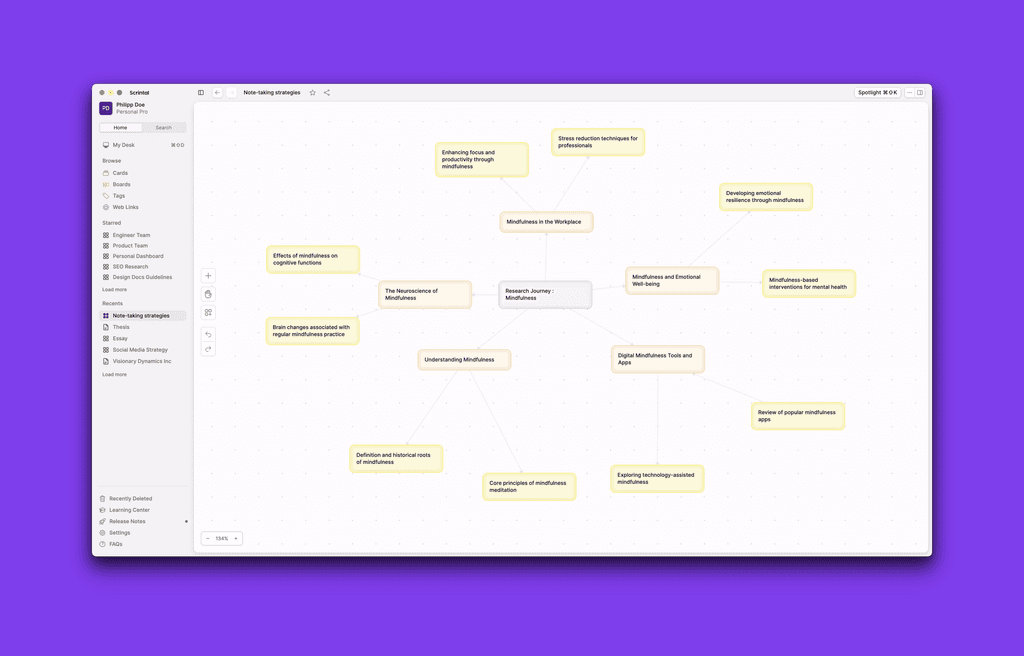The height and width of the screenshot is (656, 1024).
Task: Select the Research Journey: Mindfulness card
Action: [x=545, y=293]
